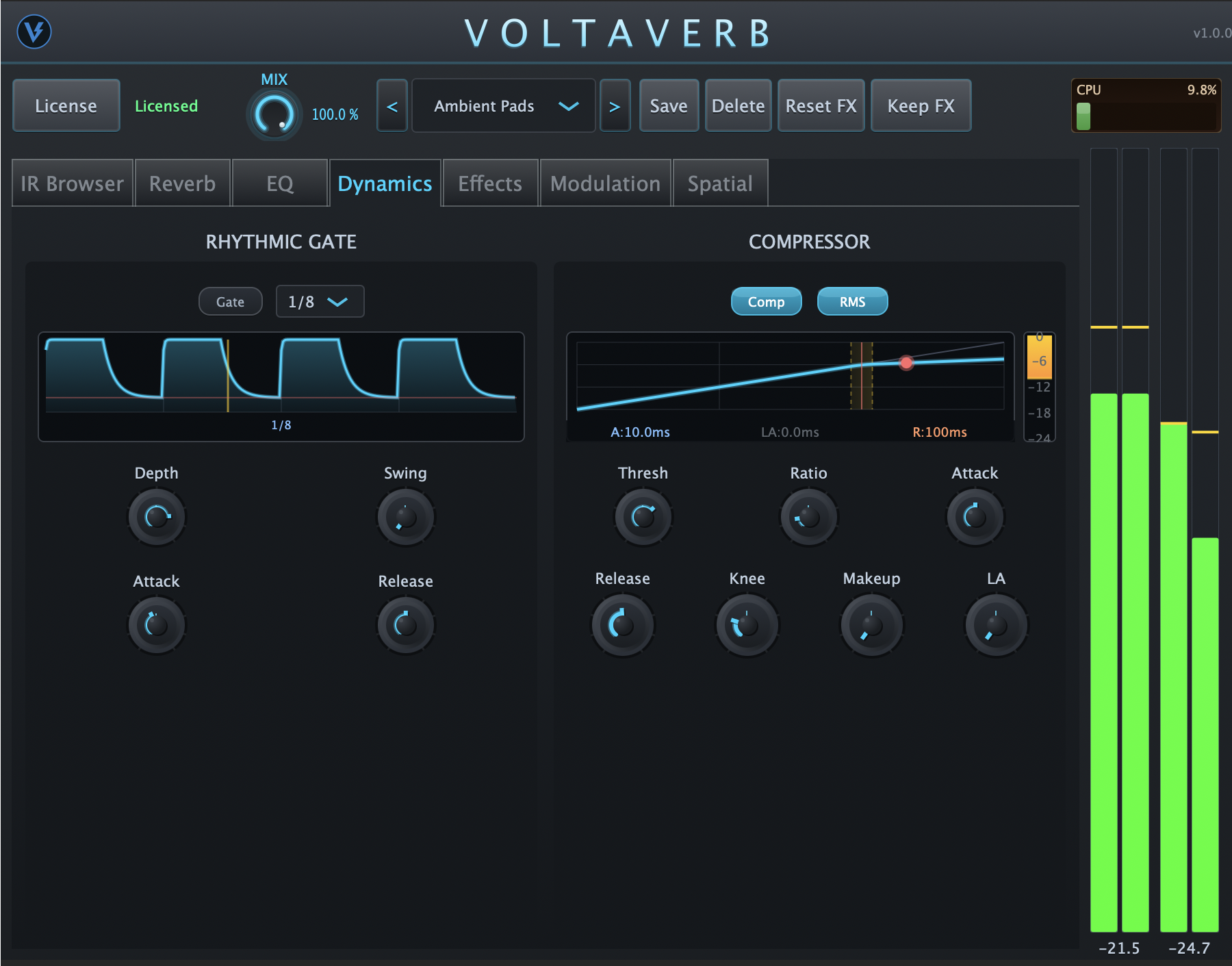Click the -21.5 level readout

click(x=1119, y=948)
